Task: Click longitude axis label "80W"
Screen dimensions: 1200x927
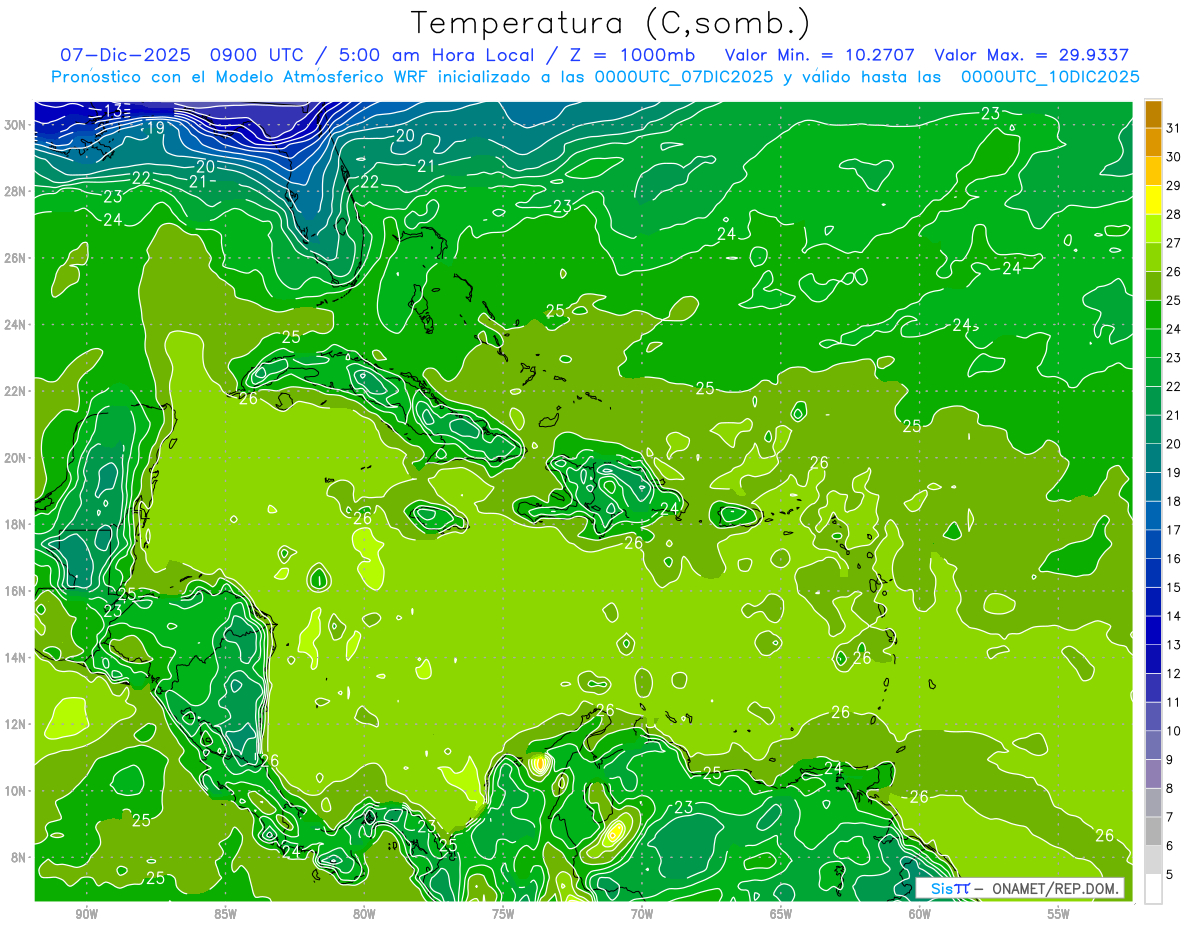Action: 365,914
